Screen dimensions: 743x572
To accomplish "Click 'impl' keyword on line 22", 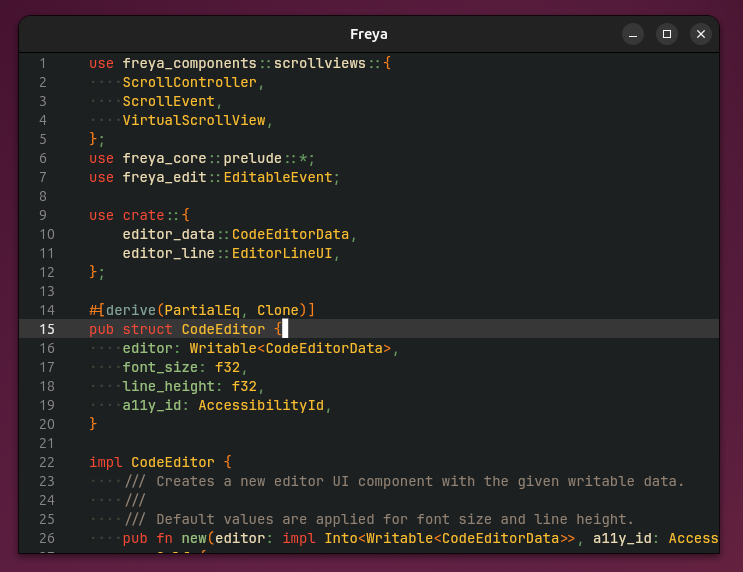I will pos(106,462).
